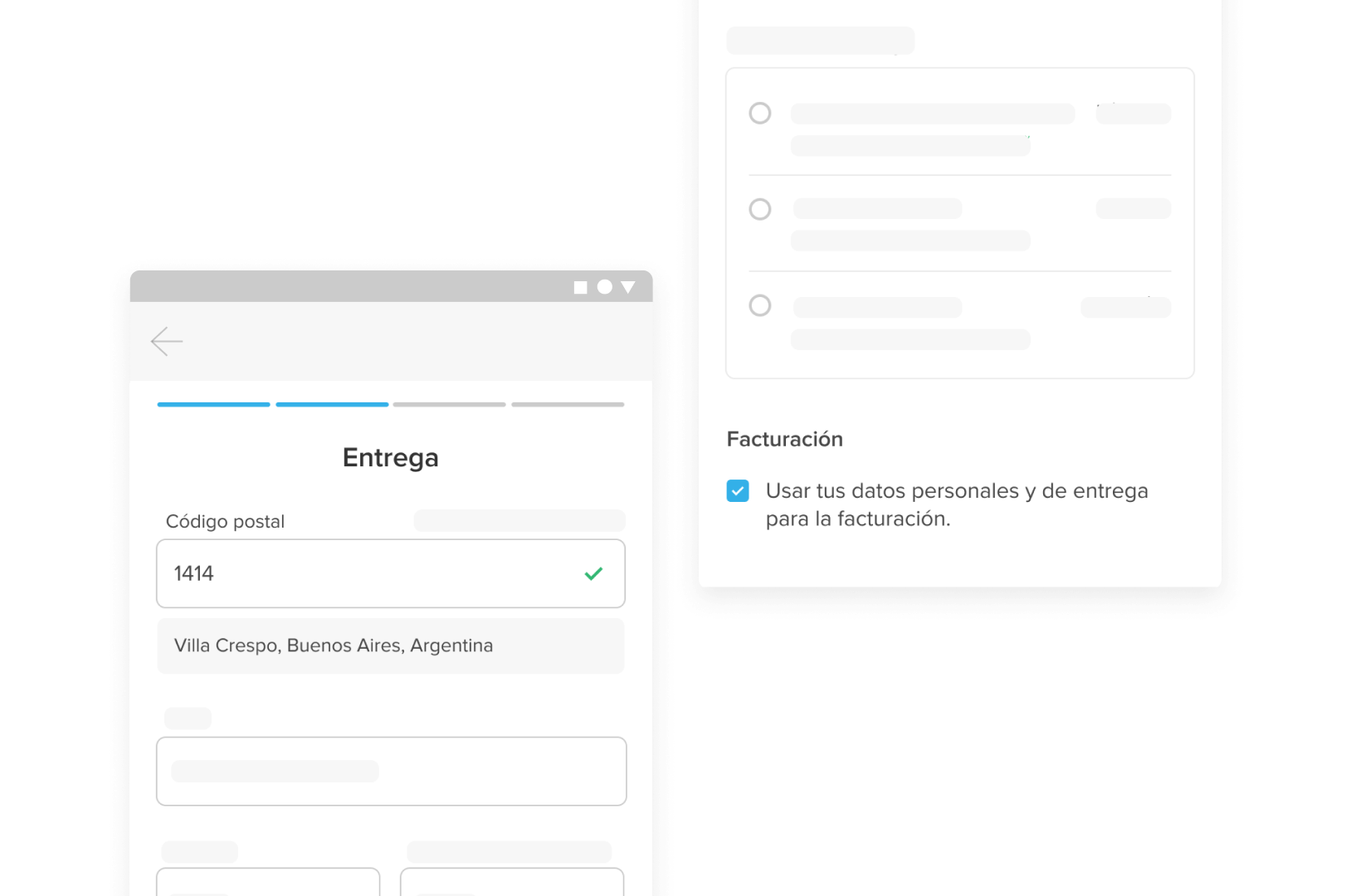Click the Entrega heading
The height and width of the screenshot is (896, 1351).
(x=391, y=458)
